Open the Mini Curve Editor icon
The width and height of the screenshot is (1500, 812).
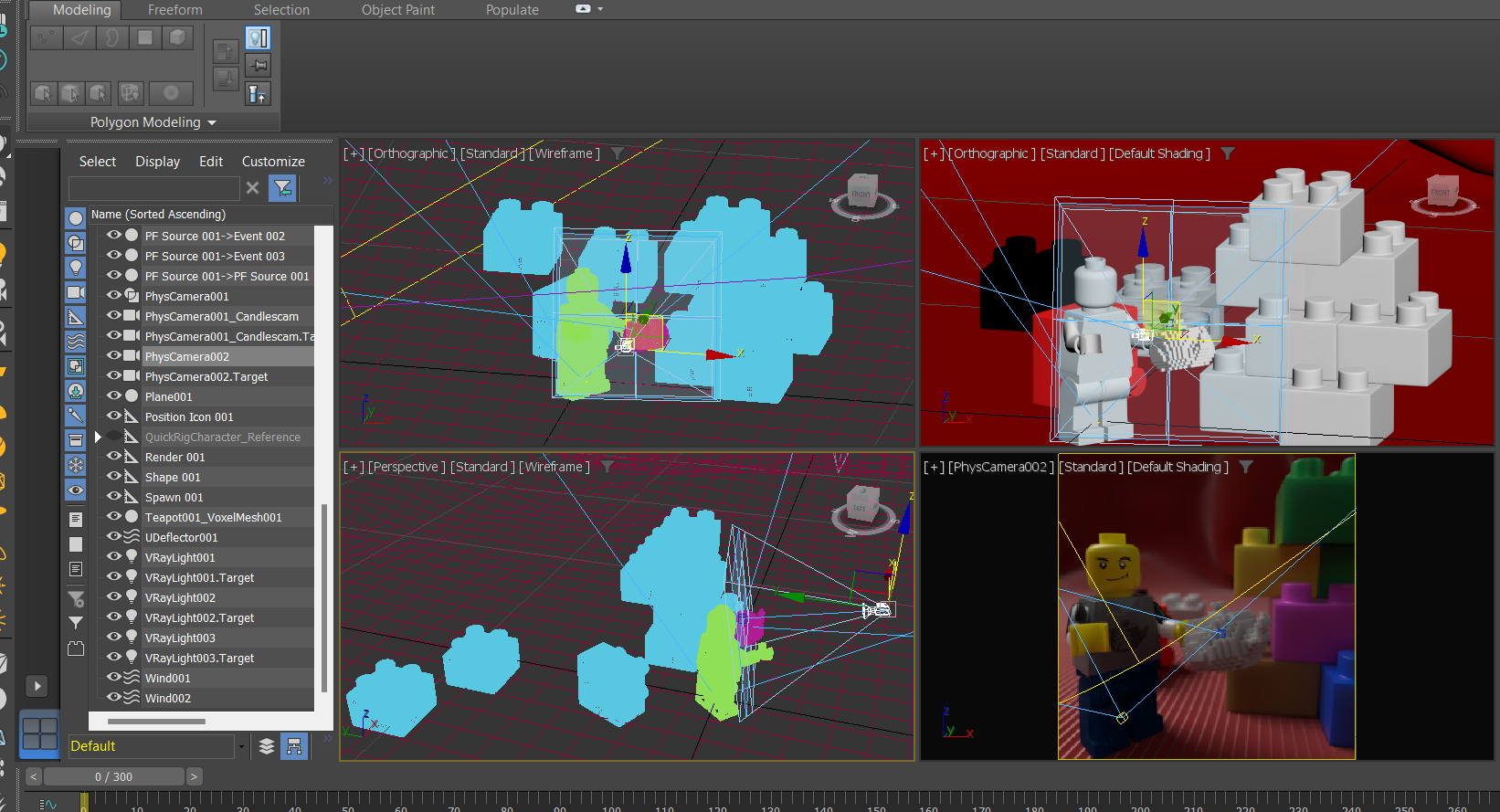pyautogui.click(x=48, y=804)
